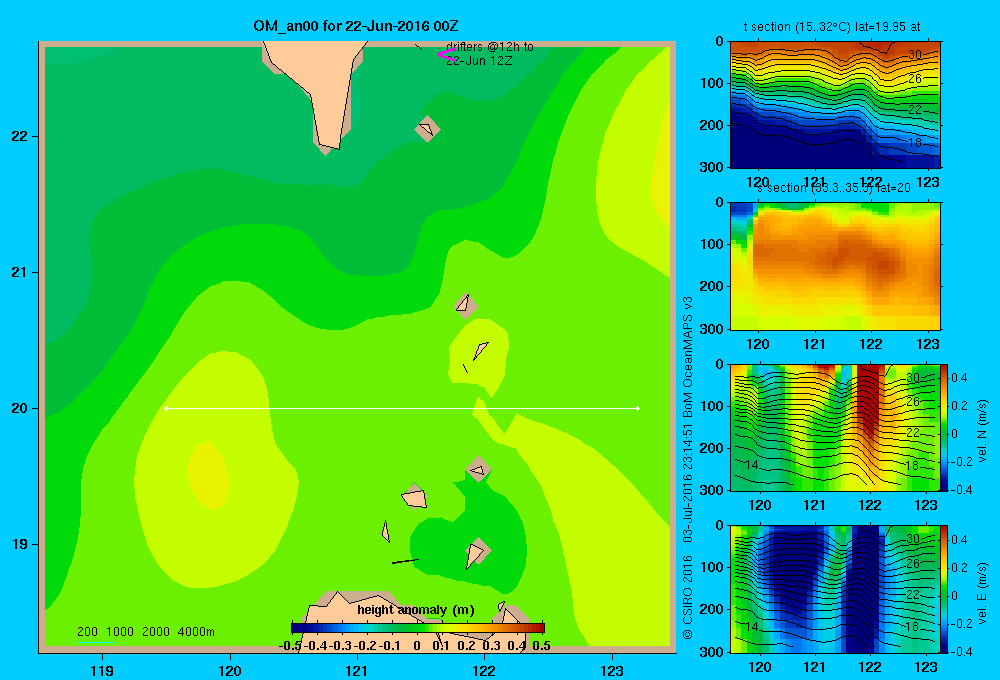Screen dimensions: 1000x680
Task: Click the "30" isotherm label in the temperature section
Action: click(915, 55)
